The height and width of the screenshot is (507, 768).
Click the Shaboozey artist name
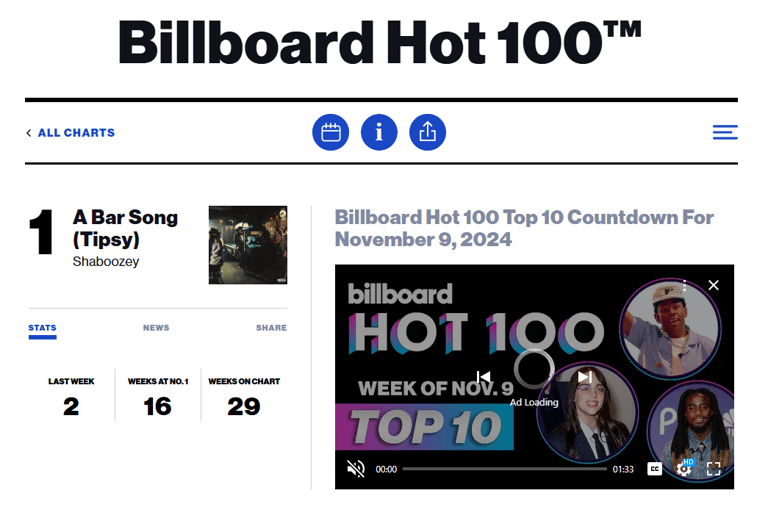[105, 262]
